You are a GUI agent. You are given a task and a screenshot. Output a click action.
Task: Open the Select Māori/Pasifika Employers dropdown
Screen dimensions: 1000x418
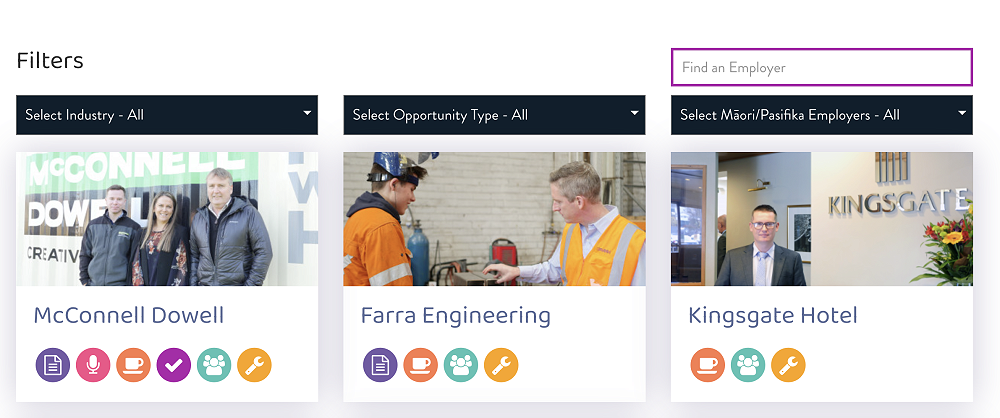click(821, 115)
